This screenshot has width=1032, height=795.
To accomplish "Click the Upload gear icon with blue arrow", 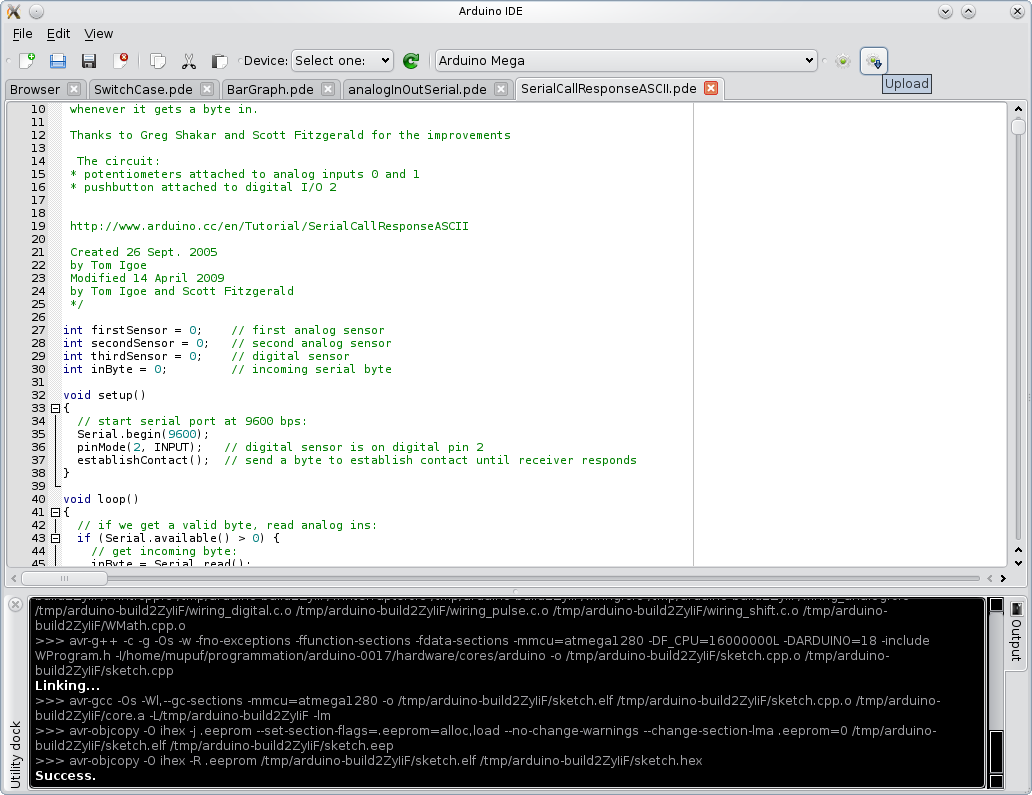I will 874,61.
